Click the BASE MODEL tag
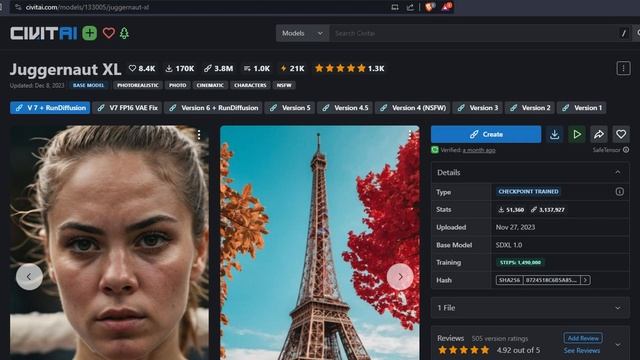640x360 pixels. coord(88,85)
